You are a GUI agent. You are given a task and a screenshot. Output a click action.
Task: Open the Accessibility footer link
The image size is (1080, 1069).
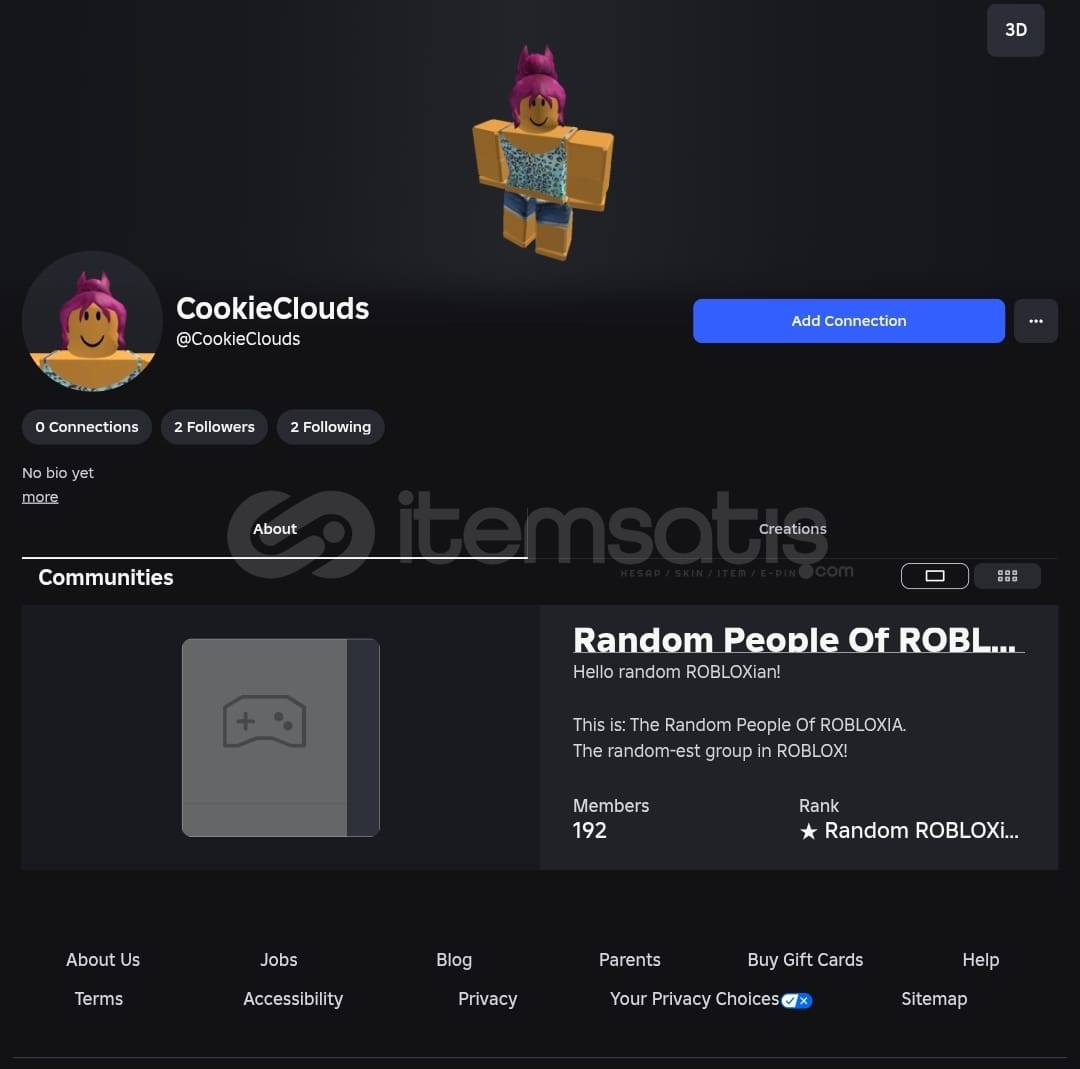coord(293,999)
